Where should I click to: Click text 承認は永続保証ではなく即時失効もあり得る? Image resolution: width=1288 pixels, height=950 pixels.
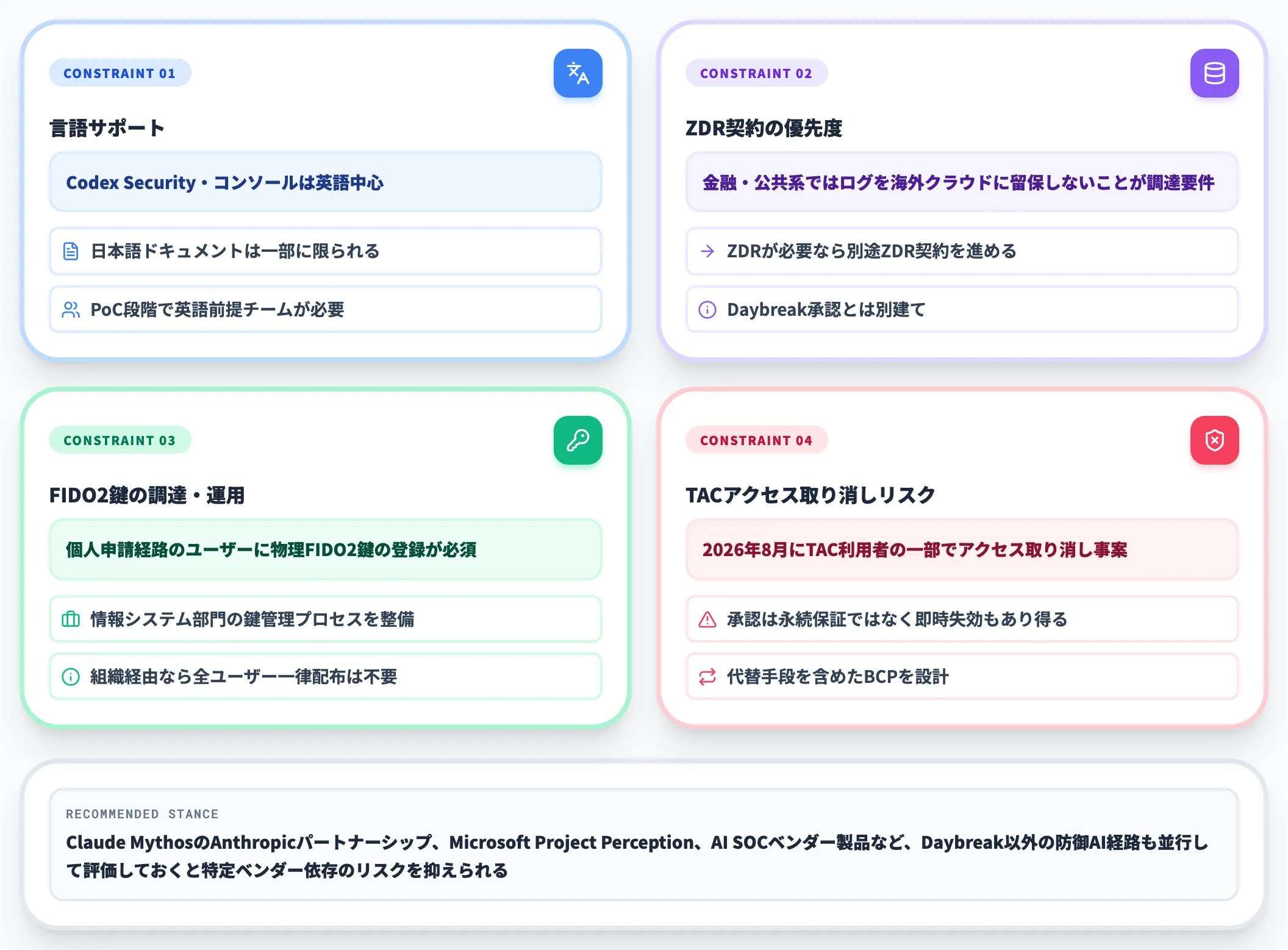(x=897, y=619)
